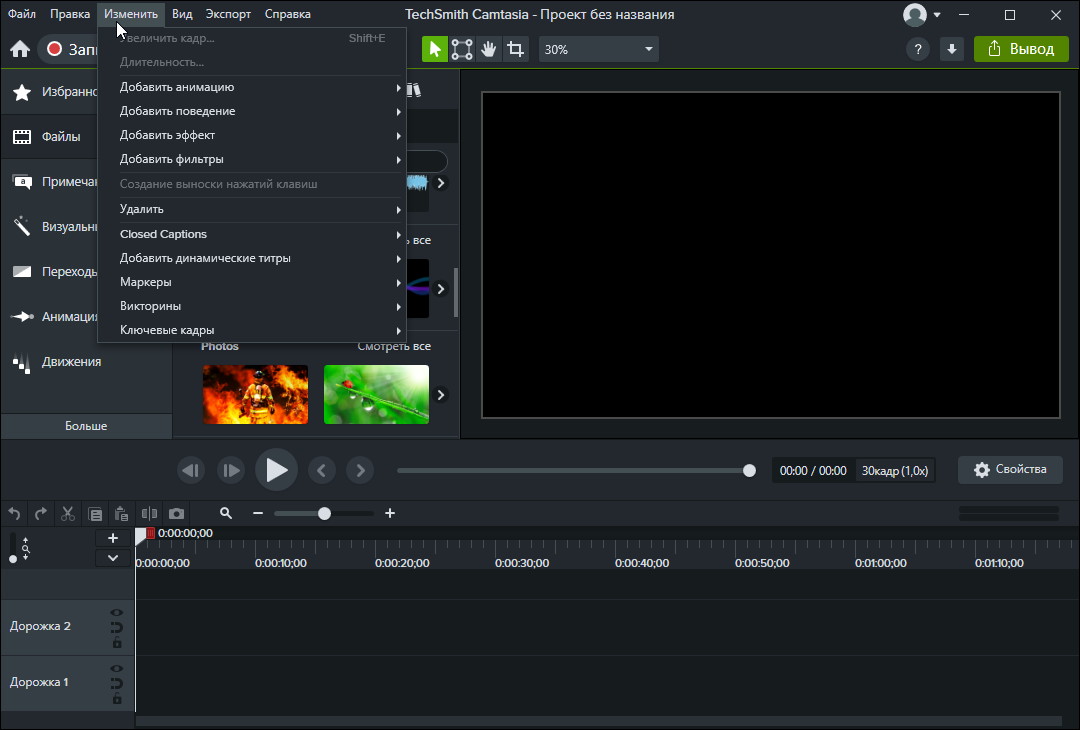The image size is (1080, 730).
Task: Open the Файл menu
Action: coord(22,14)
